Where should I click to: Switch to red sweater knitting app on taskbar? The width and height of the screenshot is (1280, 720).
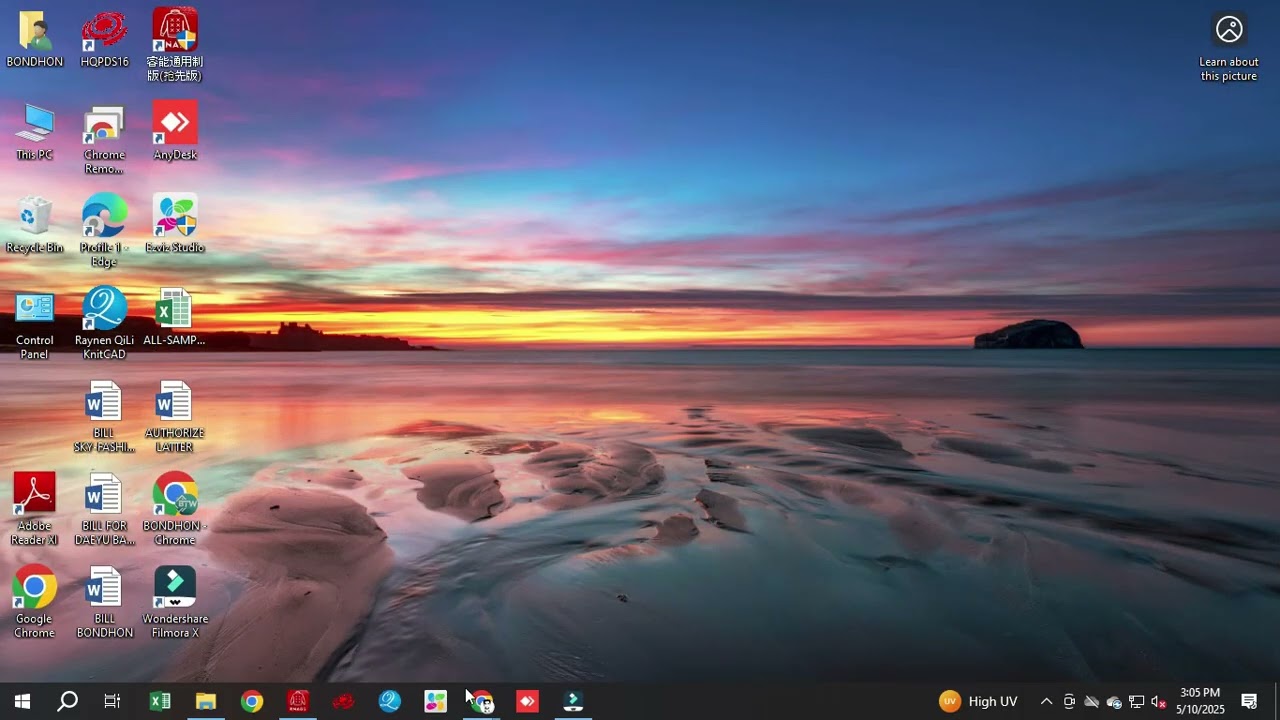click(298, 701)
